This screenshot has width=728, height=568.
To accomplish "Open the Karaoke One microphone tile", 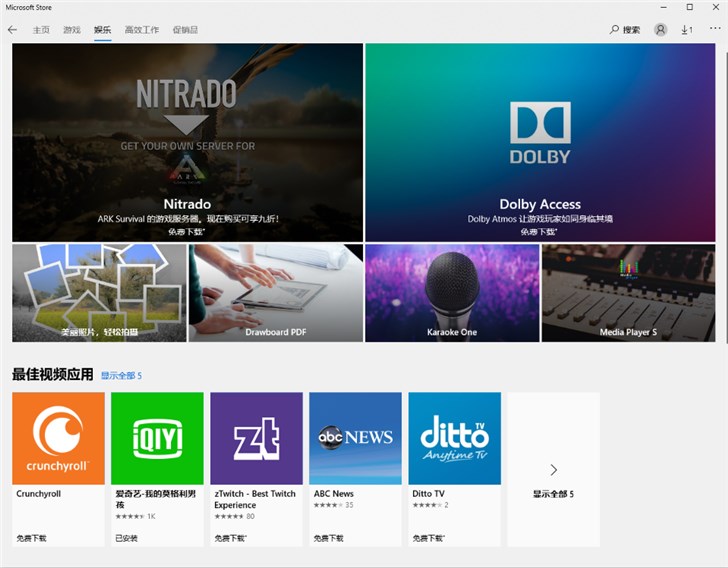I will tap(452, 293).
